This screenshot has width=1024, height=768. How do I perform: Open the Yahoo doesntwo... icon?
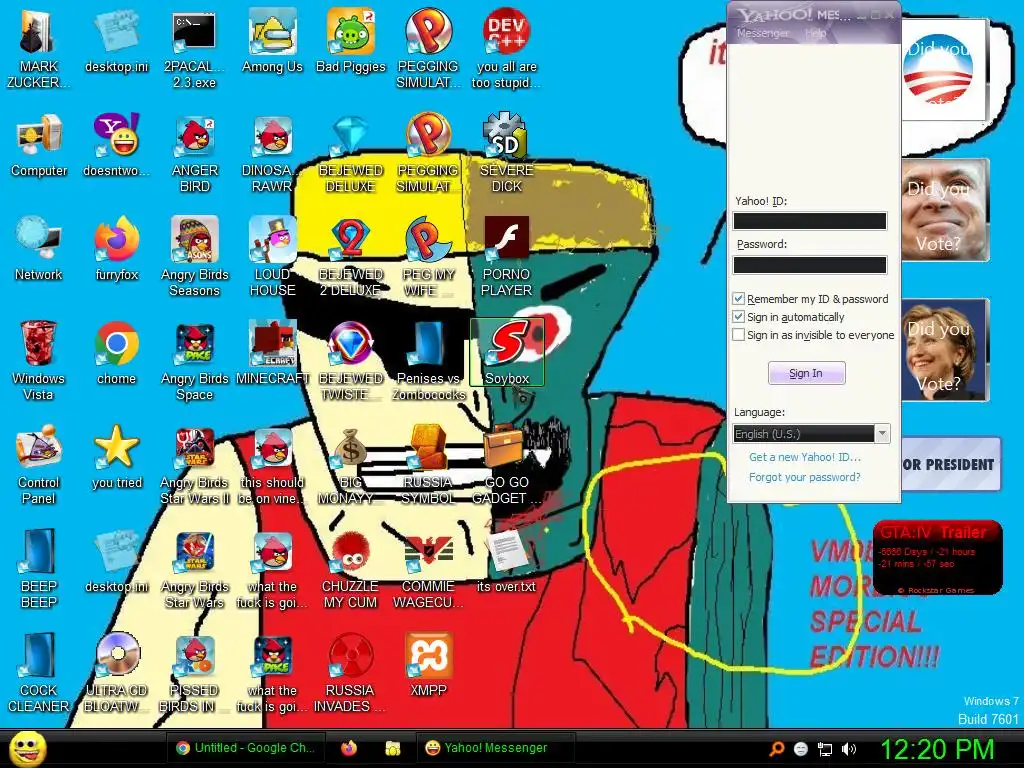[x=117, y=145]
